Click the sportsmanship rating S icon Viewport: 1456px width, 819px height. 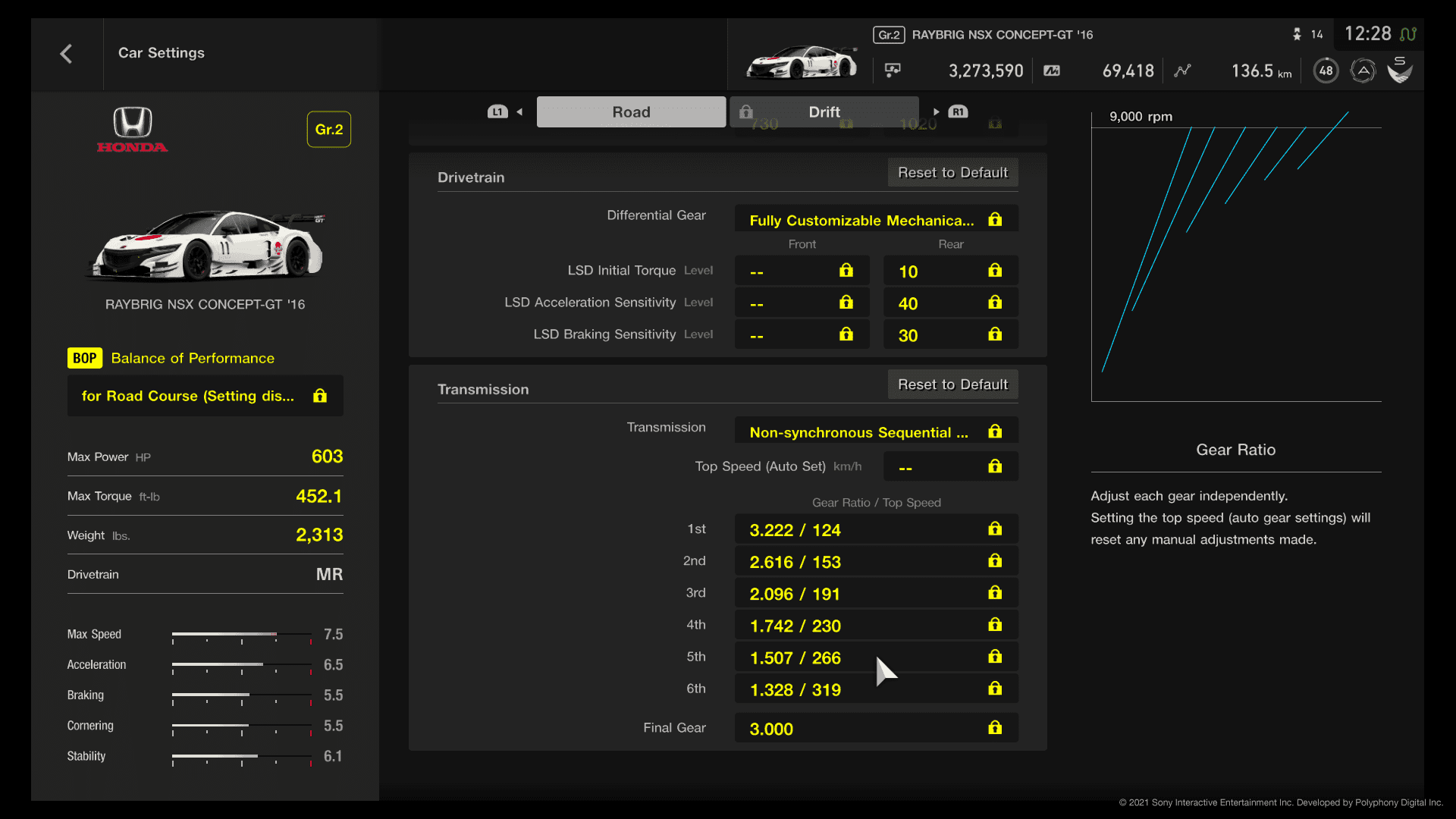1400,70
